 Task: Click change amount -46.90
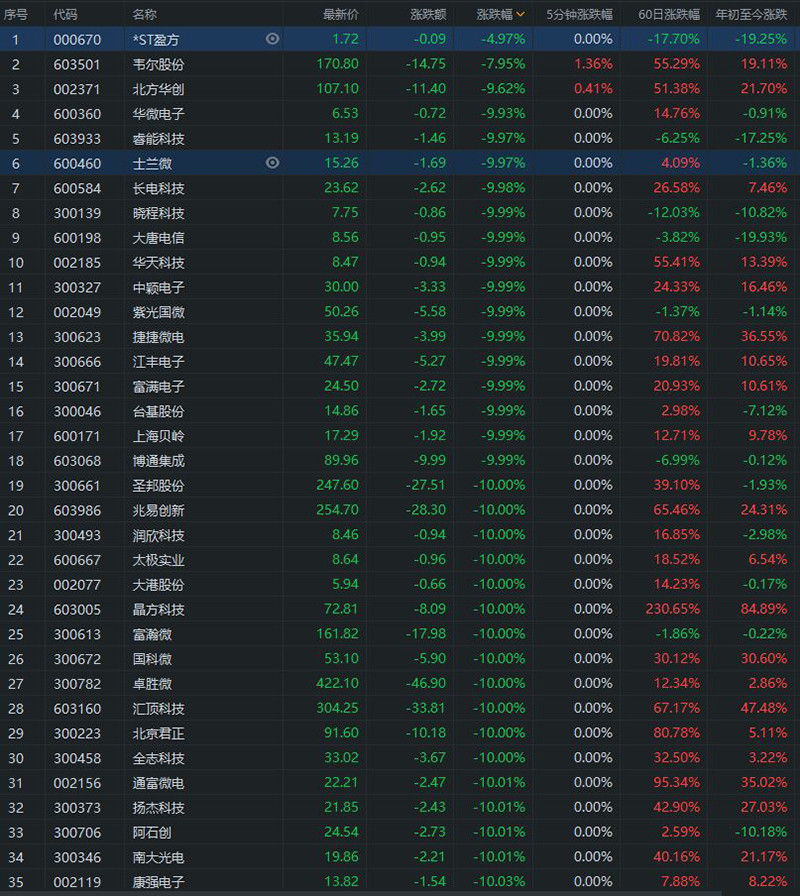pyautogui.click(x=426, y=683)
